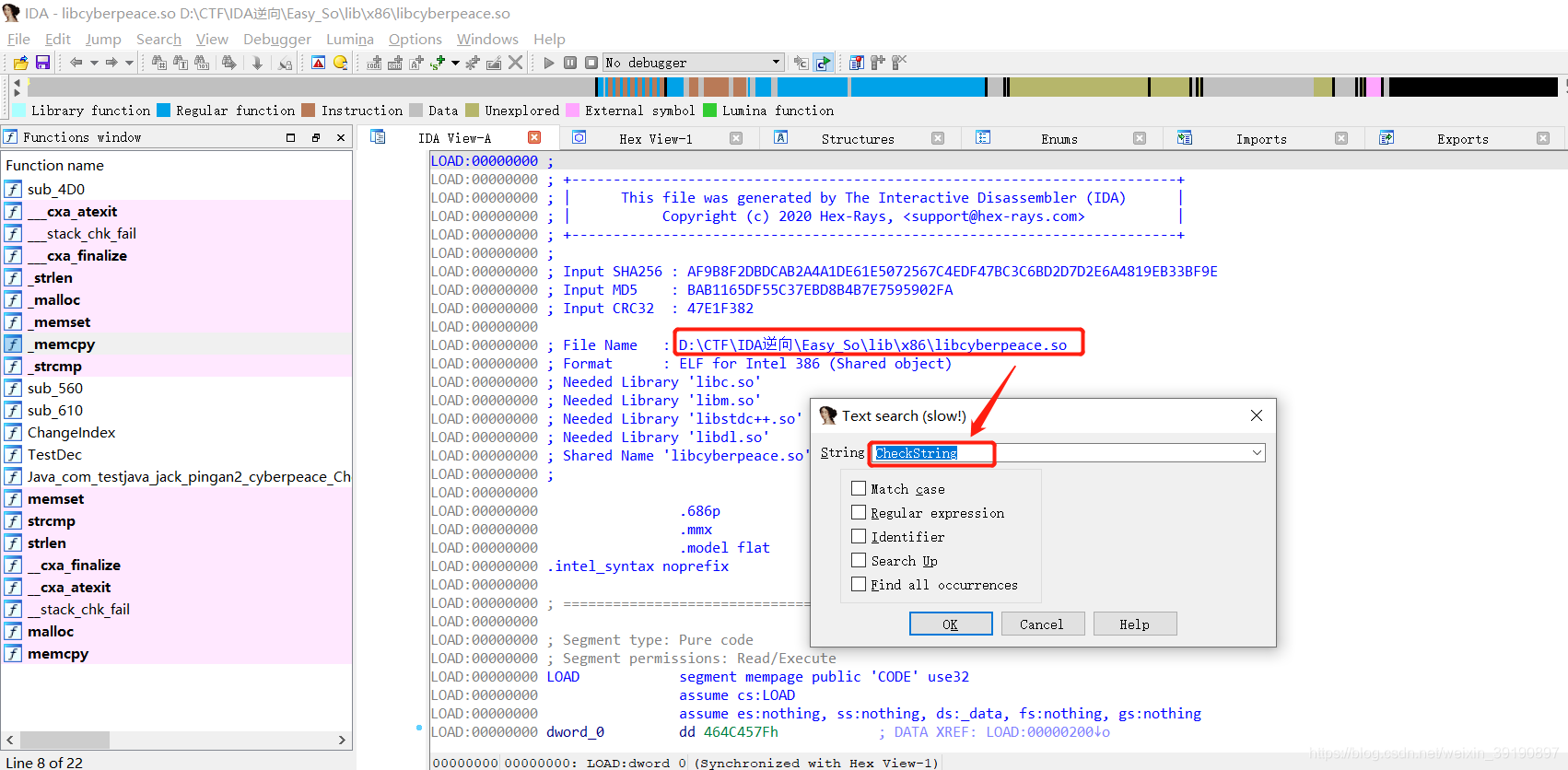Click Help in the Text search dialog
The height and width of the screenshot is (770, 1568).
[x=1135, y=624]
